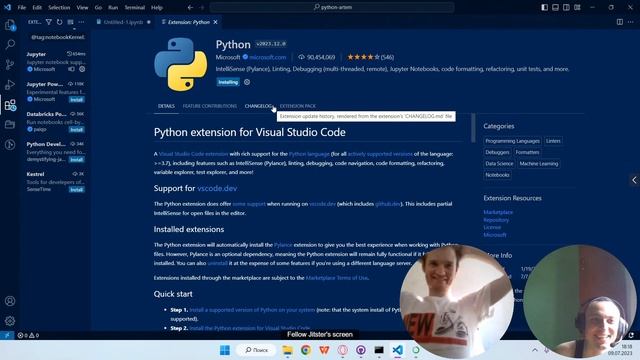Select the Details tab

(166, 106)
